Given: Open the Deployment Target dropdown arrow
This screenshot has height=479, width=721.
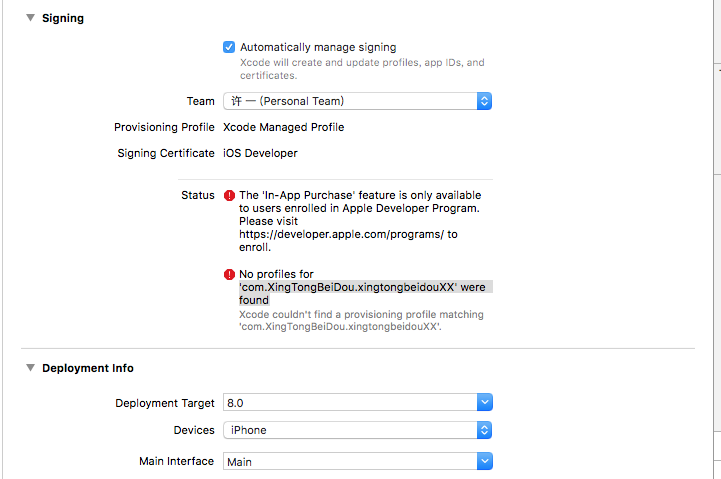Looking at the screenshot, I should tap(485, 403).
